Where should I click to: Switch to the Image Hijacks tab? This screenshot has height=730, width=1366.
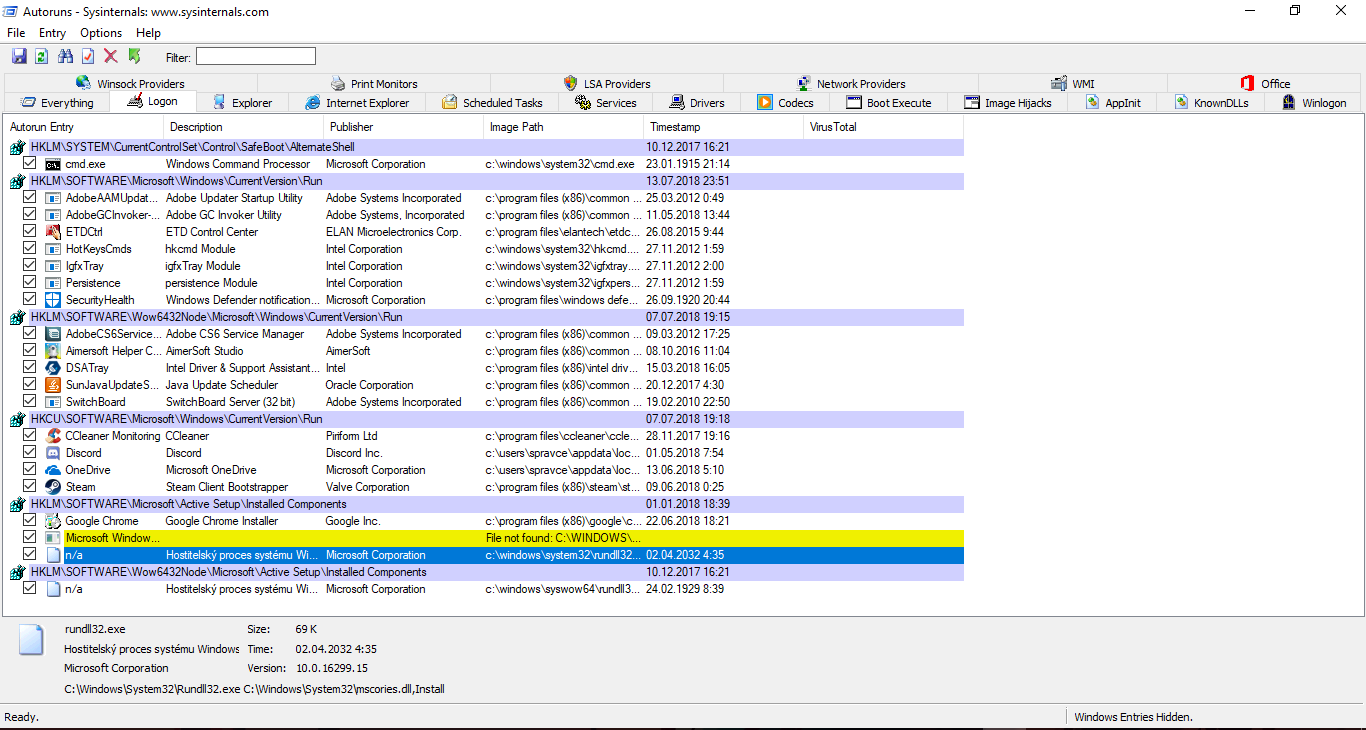coord(1007,103)
